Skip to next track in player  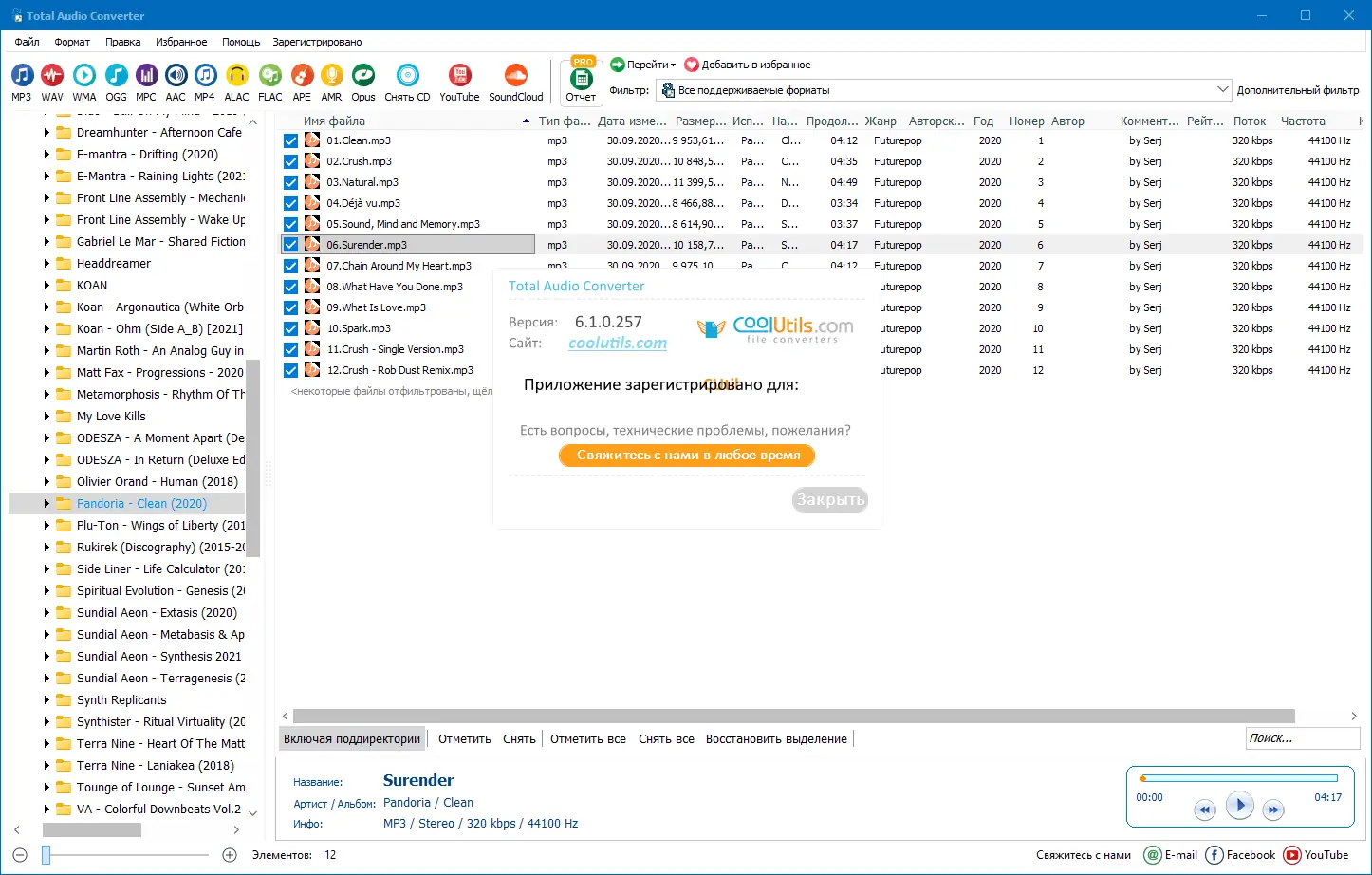coord(1273,810)
